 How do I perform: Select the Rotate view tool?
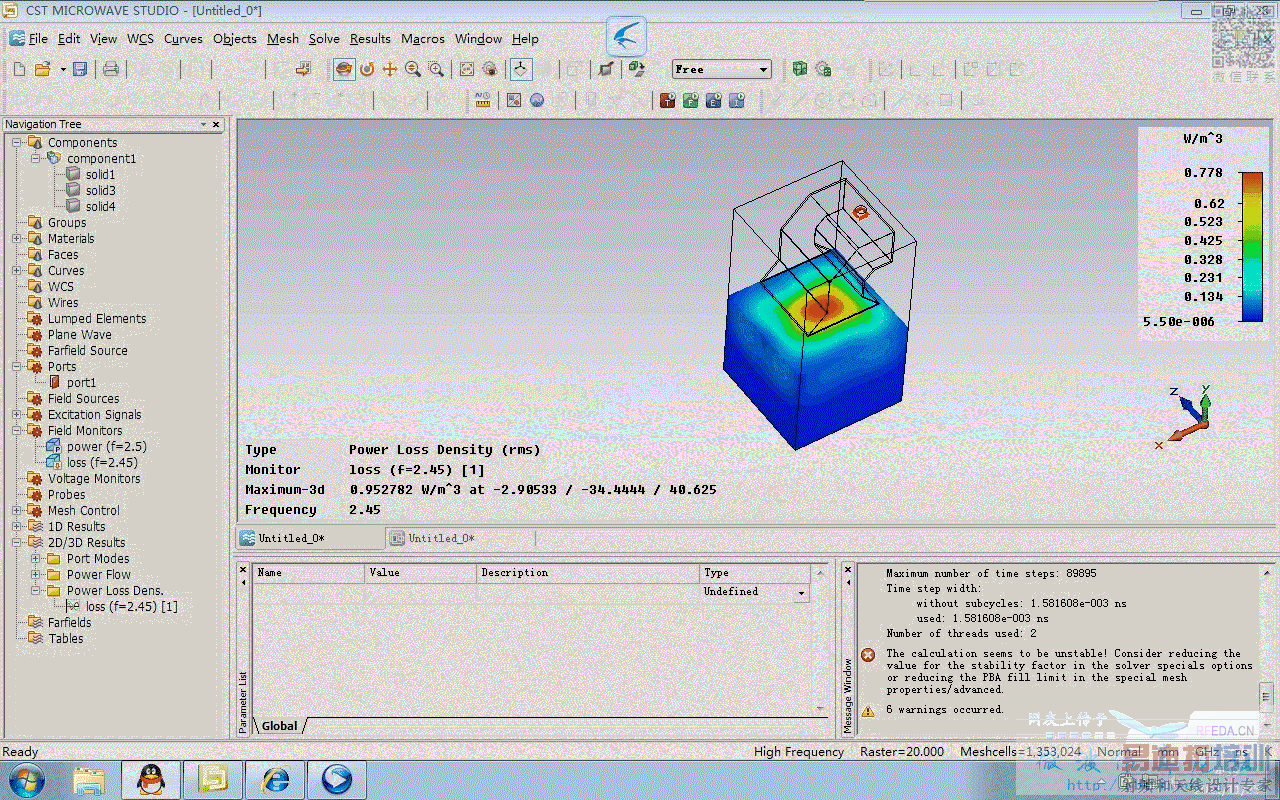tap(343, 69)
